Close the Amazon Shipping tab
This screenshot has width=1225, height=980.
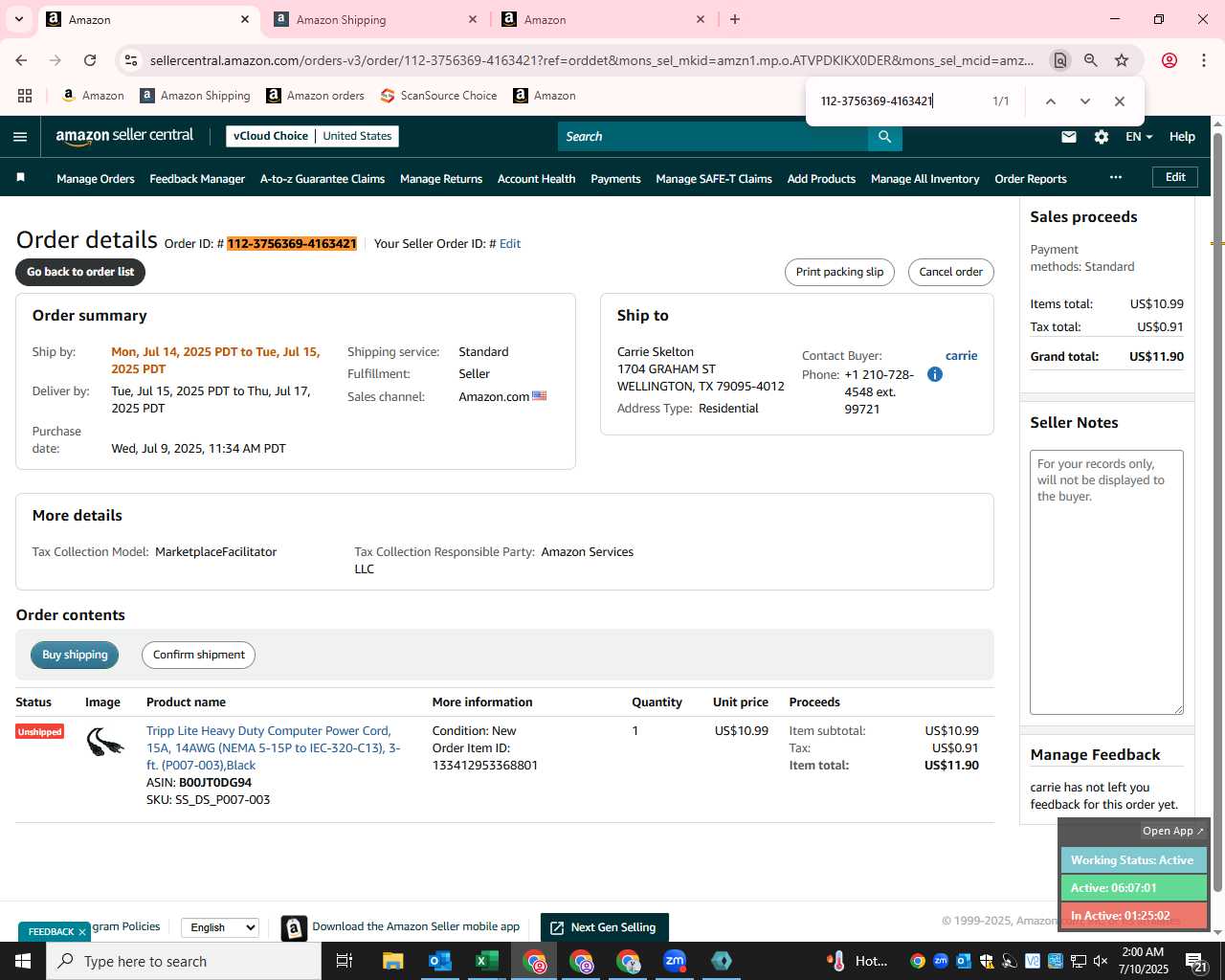[473, 19]
